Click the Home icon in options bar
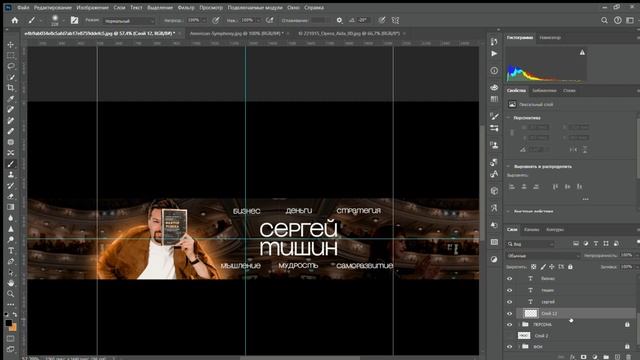 [x=15, y=20]
